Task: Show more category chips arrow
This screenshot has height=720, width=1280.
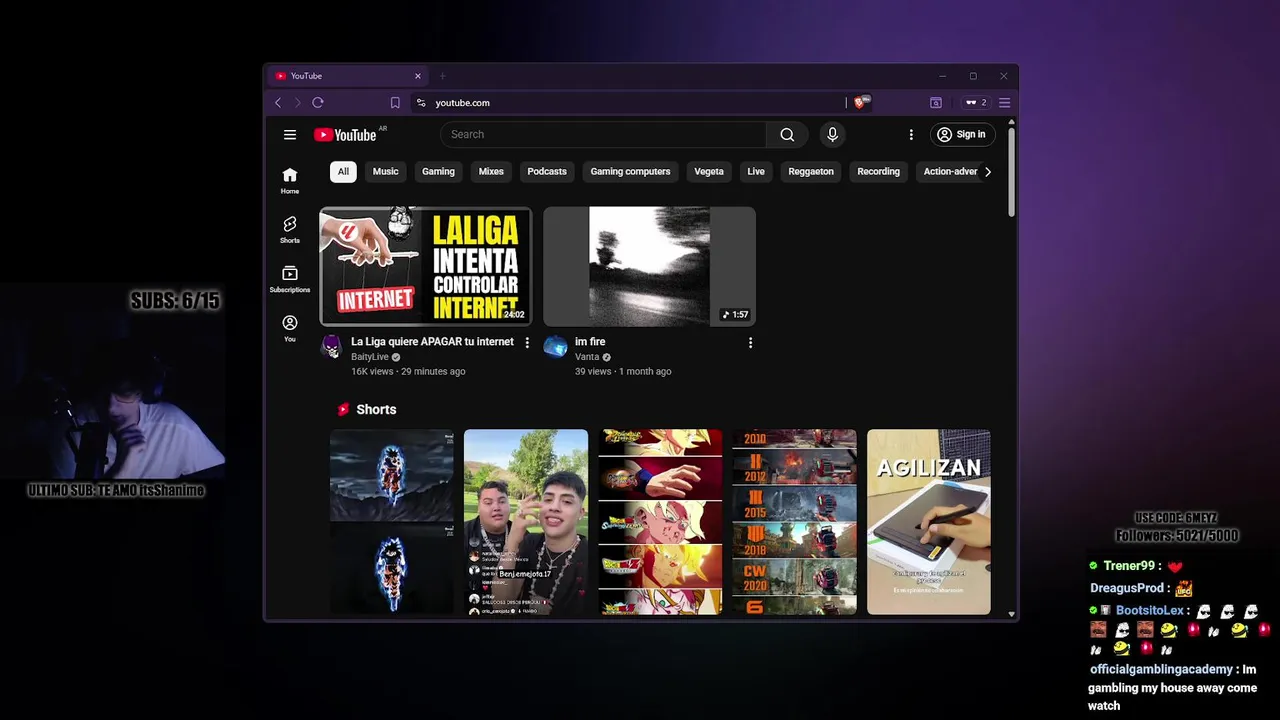Action: click(x=987, y=172)
